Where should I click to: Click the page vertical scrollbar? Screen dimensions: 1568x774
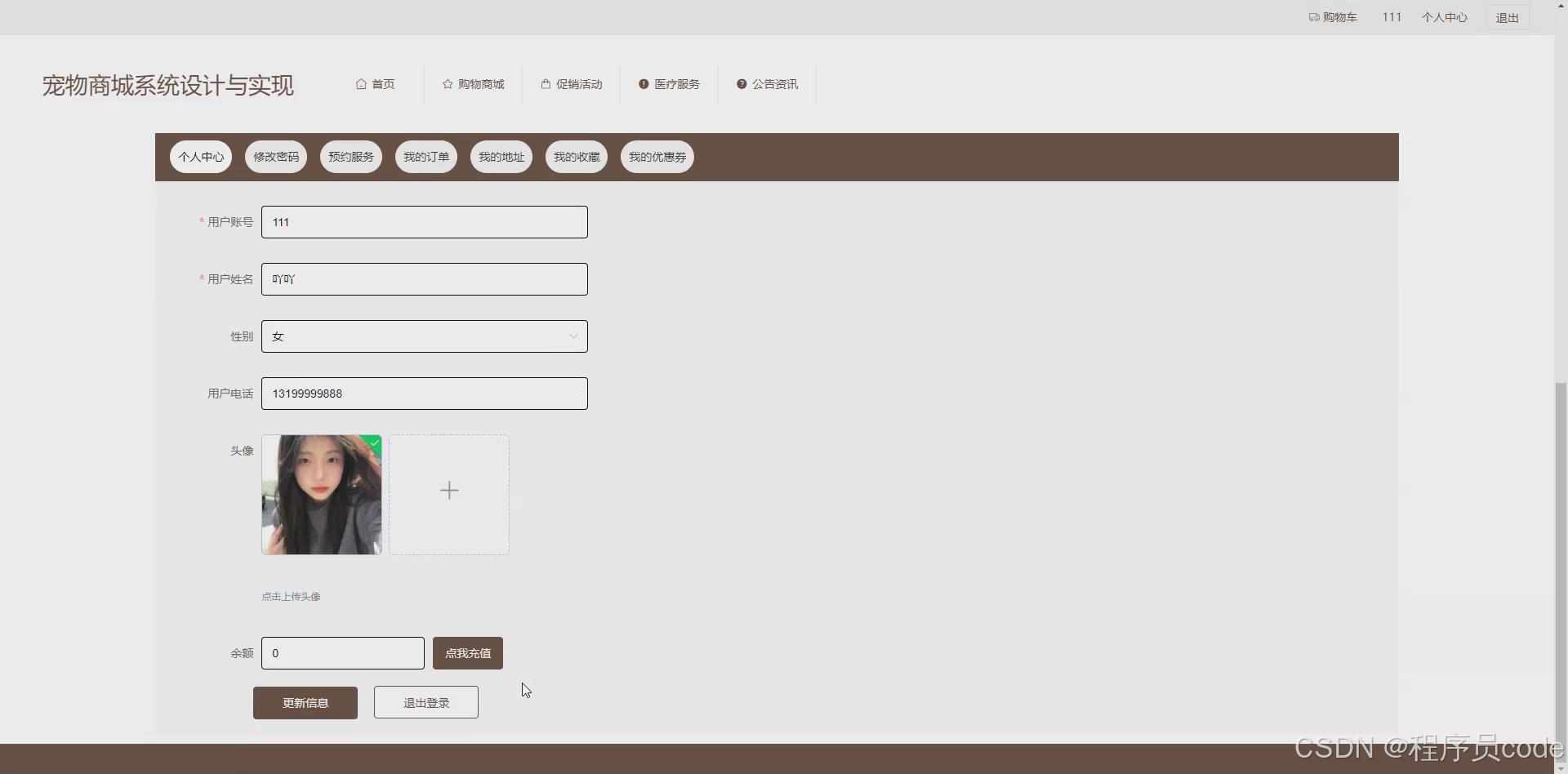(1561, 572)
